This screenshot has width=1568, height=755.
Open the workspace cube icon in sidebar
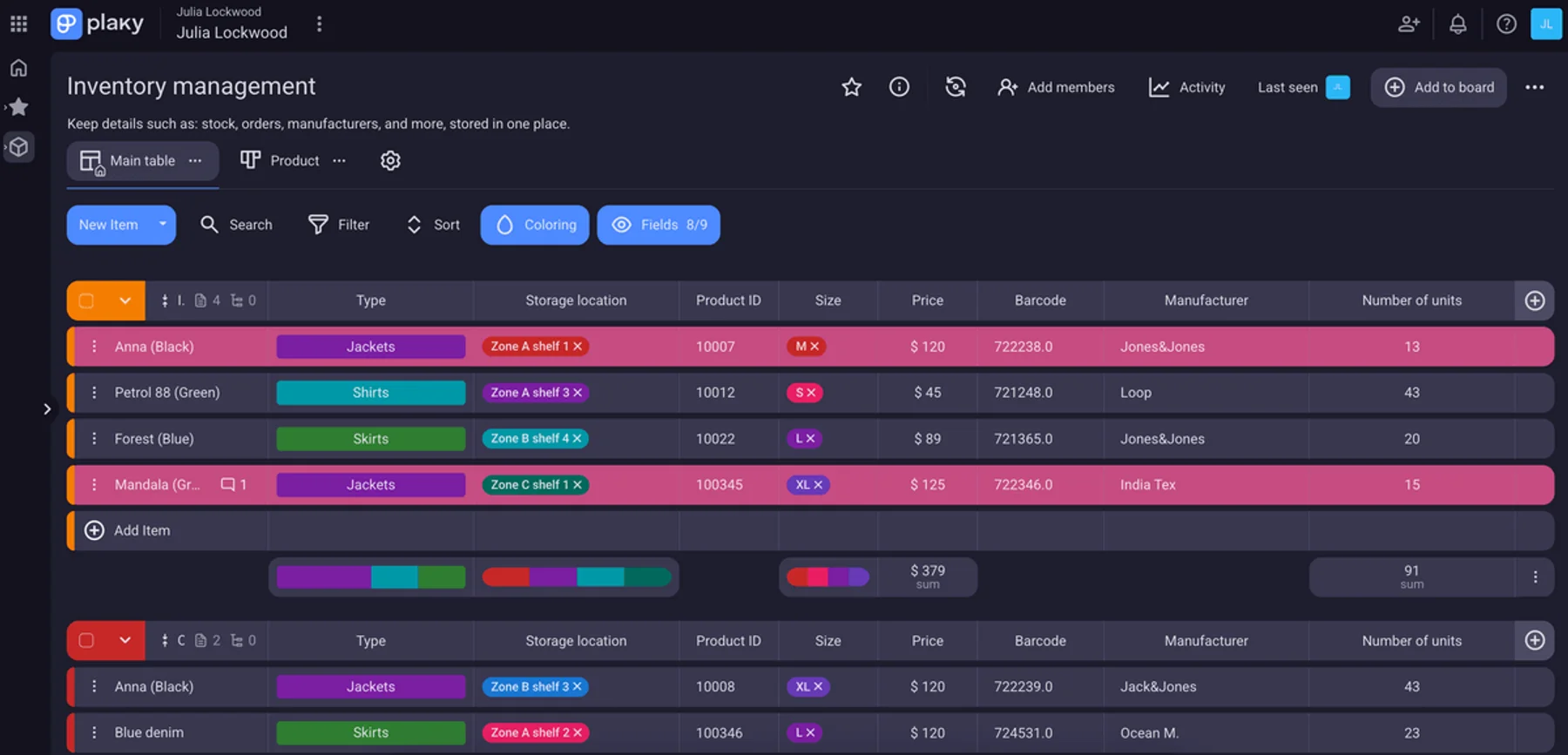pyautogui.click(x=18, y=147)
